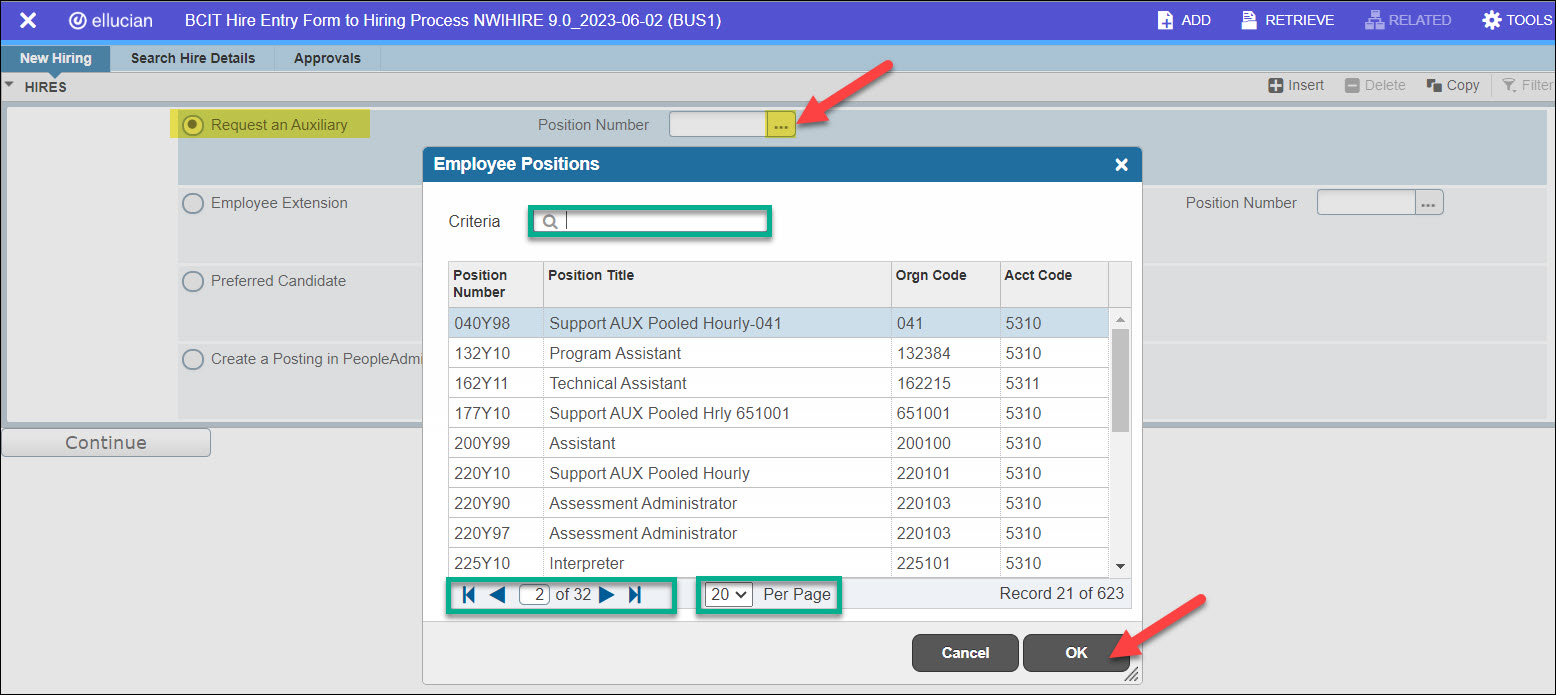Click the magnifying glass in the Criteria field
Image resolution: width=1556 pixels, height=695 pixels.
[x=550, y=221]
